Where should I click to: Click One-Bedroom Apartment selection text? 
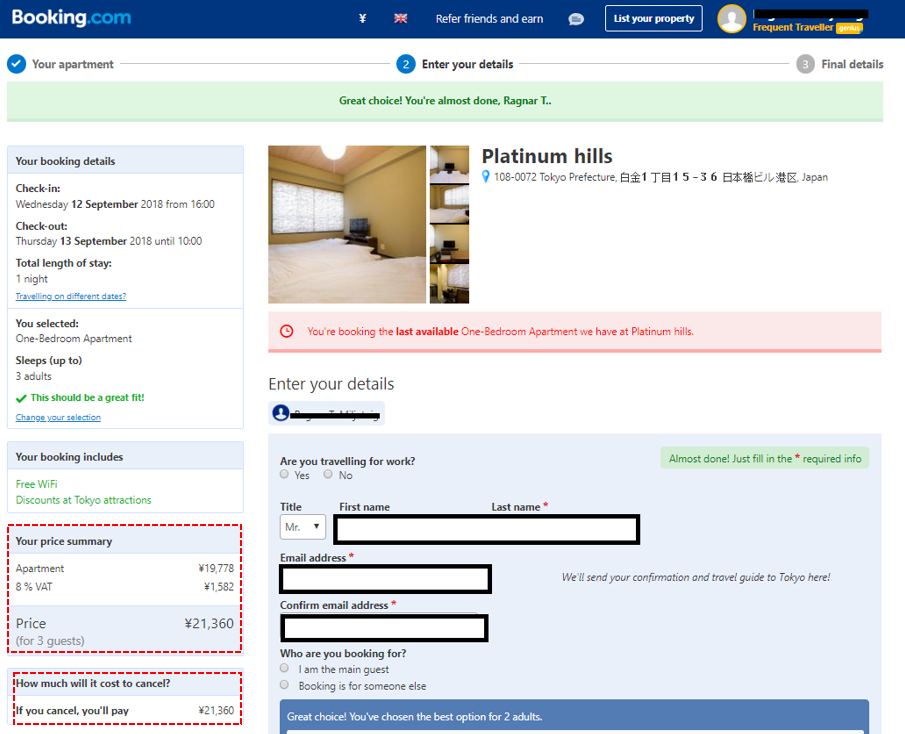coord(73,338)
